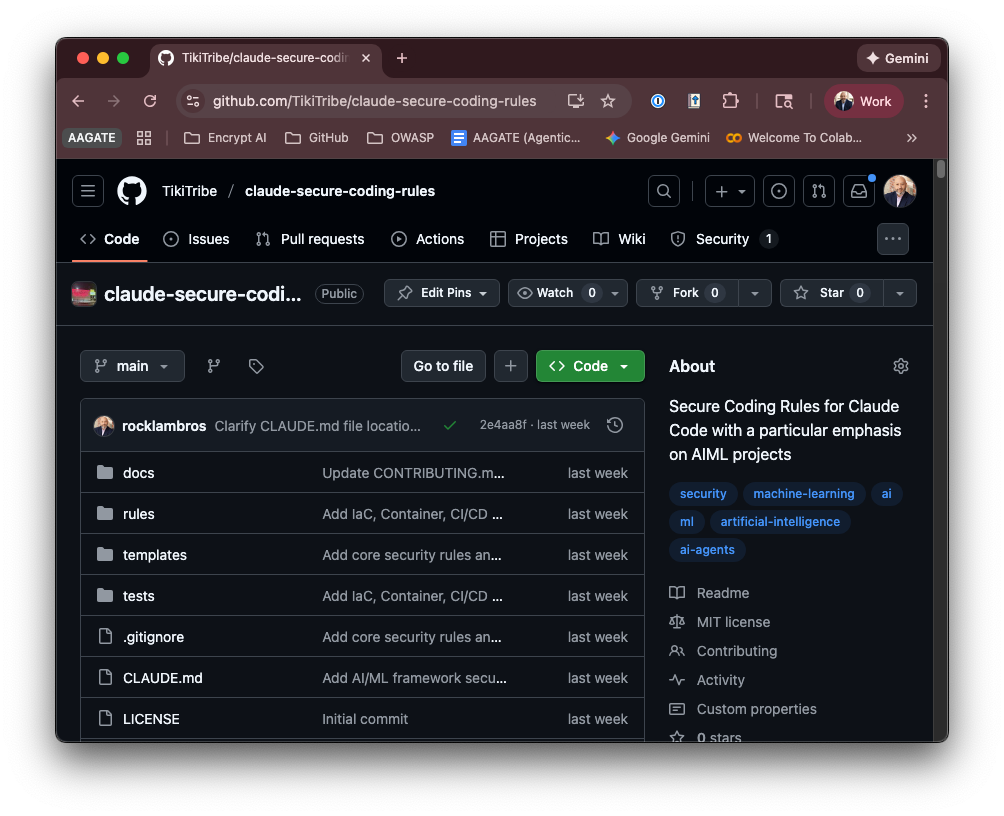Switch to the Issues tab
Screen dimensions: 1004x816
(196, 239)
